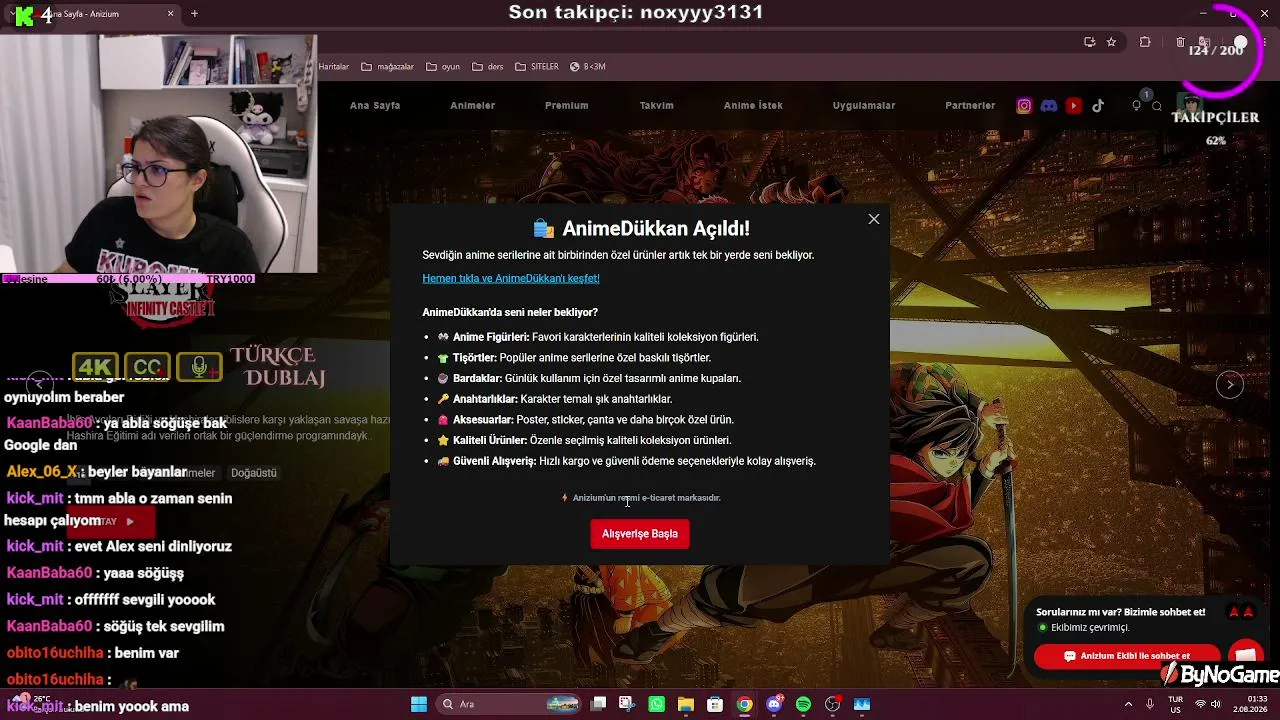This screenshot has height=720, width=1280.
Task: Open the Haritalar bookmark
Action: [333, 67]
